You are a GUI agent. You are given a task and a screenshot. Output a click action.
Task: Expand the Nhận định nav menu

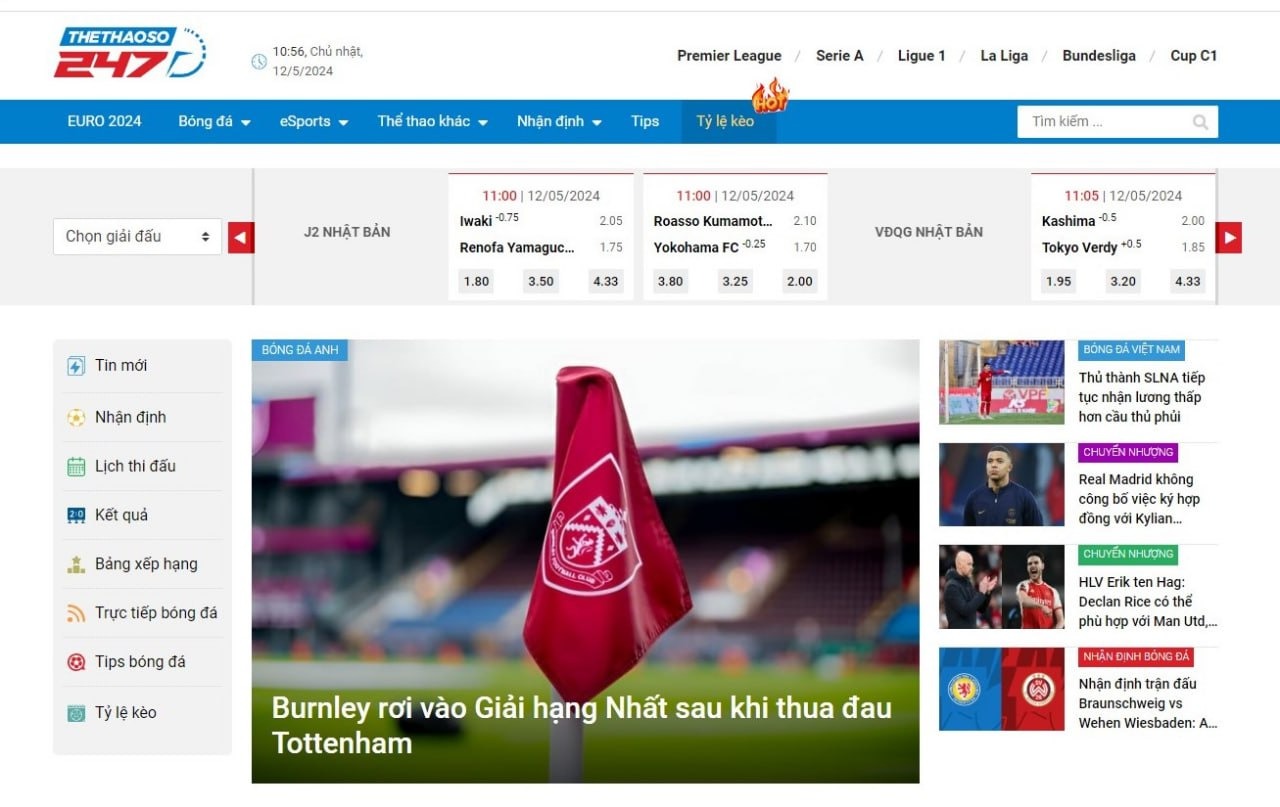coord(559,122)
